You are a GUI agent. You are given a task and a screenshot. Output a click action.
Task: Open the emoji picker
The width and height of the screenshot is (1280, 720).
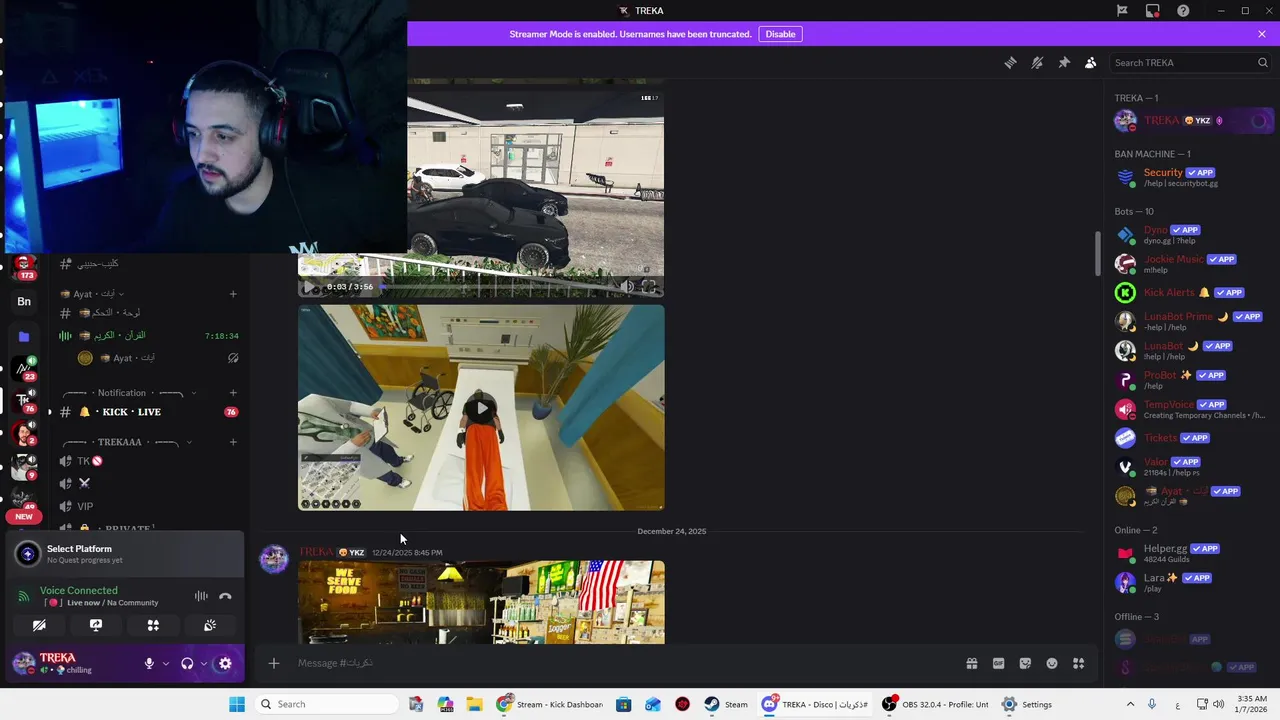coord(1052,663)
